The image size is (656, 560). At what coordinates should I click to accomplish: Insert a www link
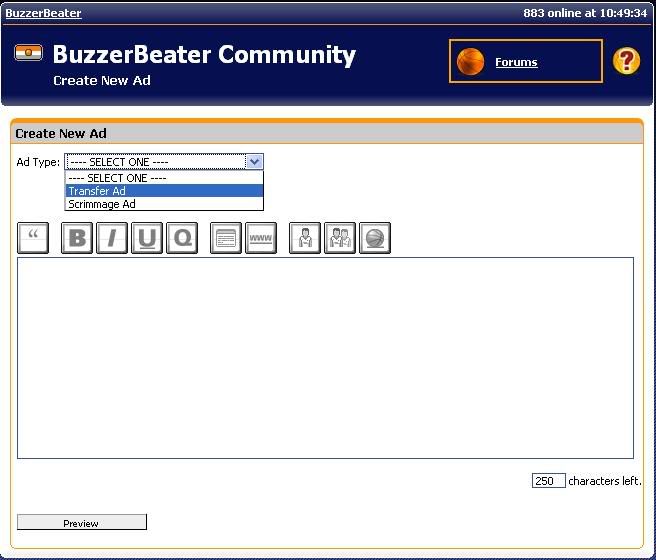[x=261, y=238]
